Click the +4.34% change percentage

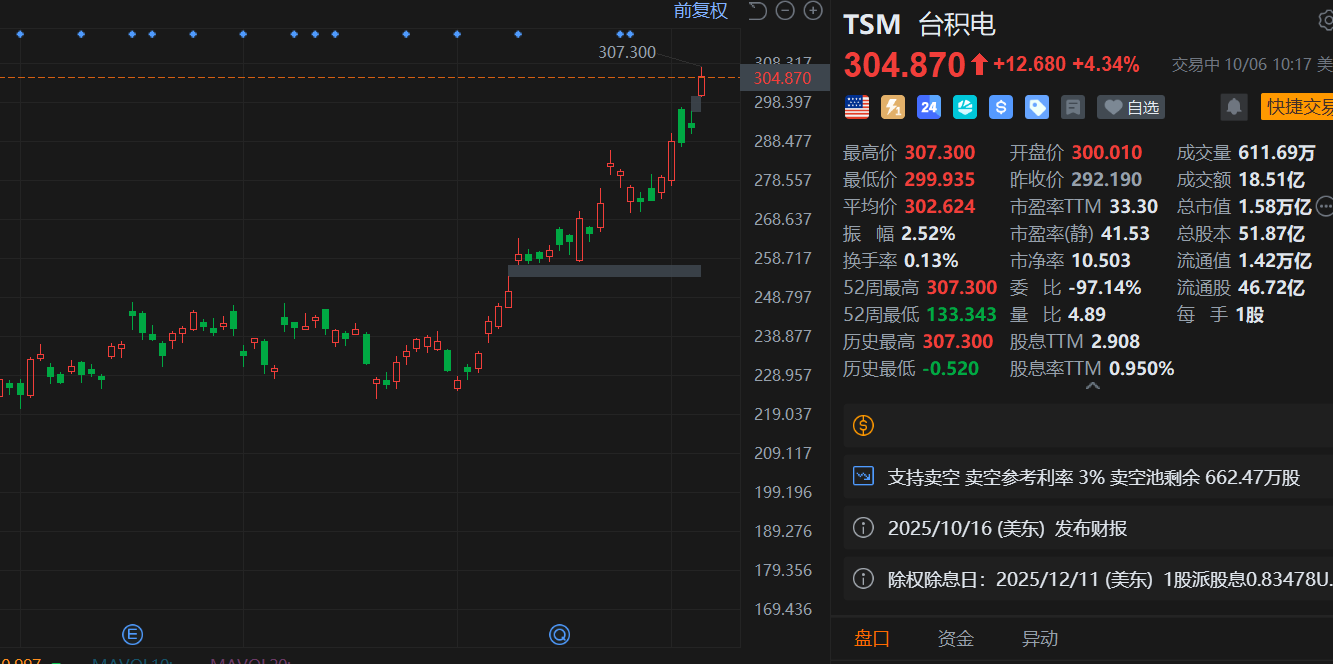1106,65
